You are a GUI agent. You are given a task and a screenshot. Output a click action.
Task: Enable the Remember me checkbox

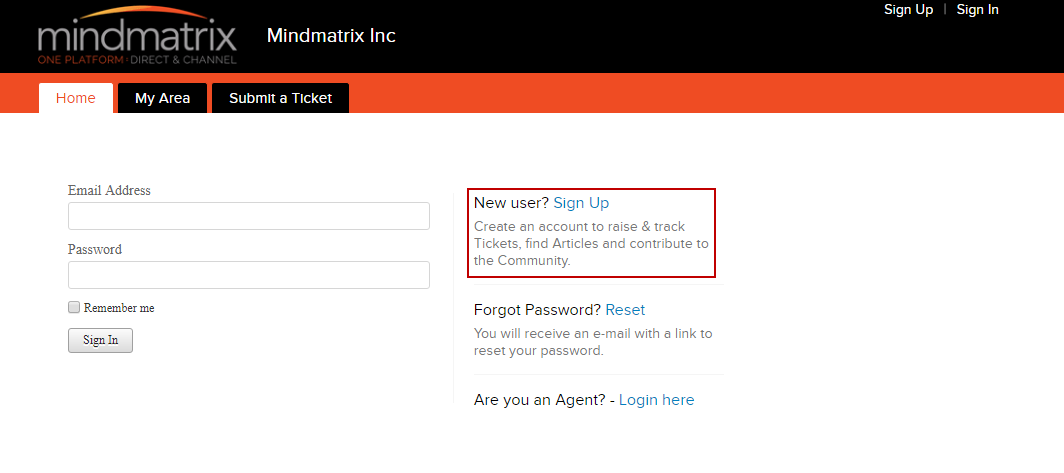tap(74, 307)
